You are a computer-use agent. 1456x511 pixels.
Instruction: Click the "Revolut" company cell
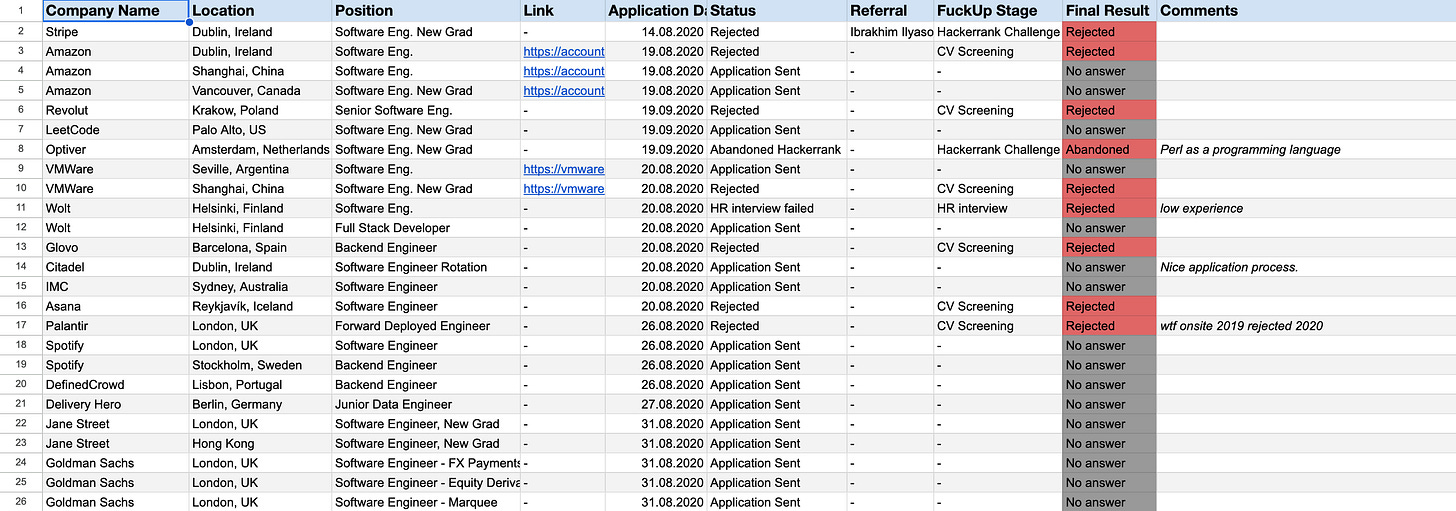[115, 110]
